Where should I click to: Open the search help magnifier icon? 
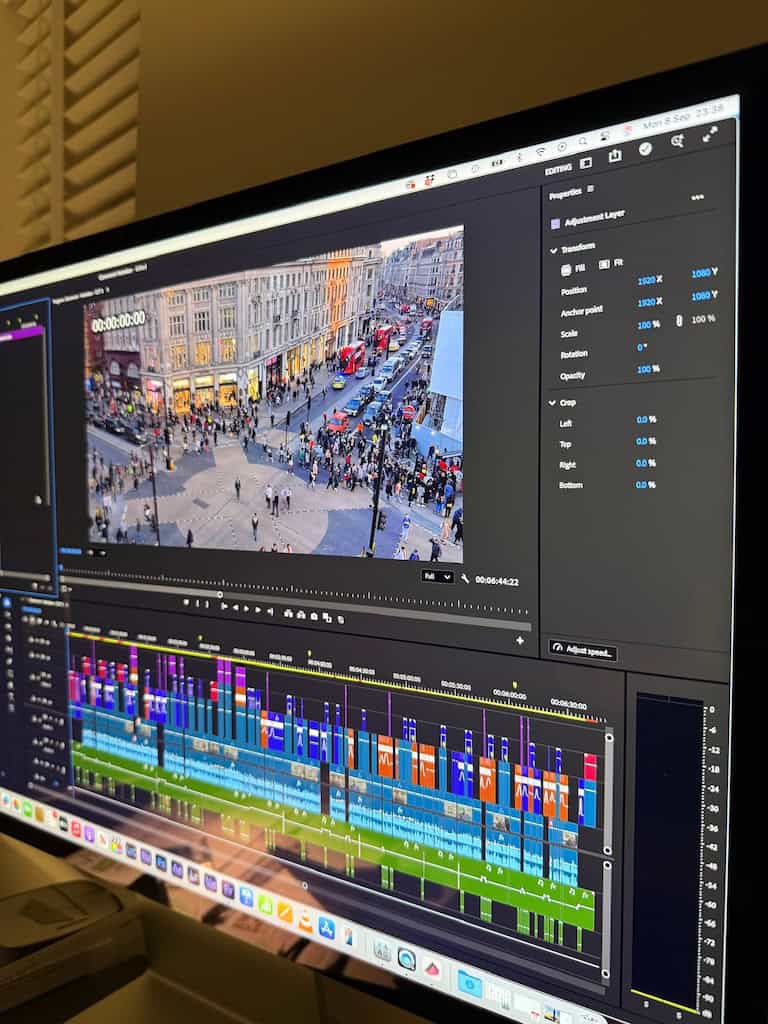tap(677, 140)
